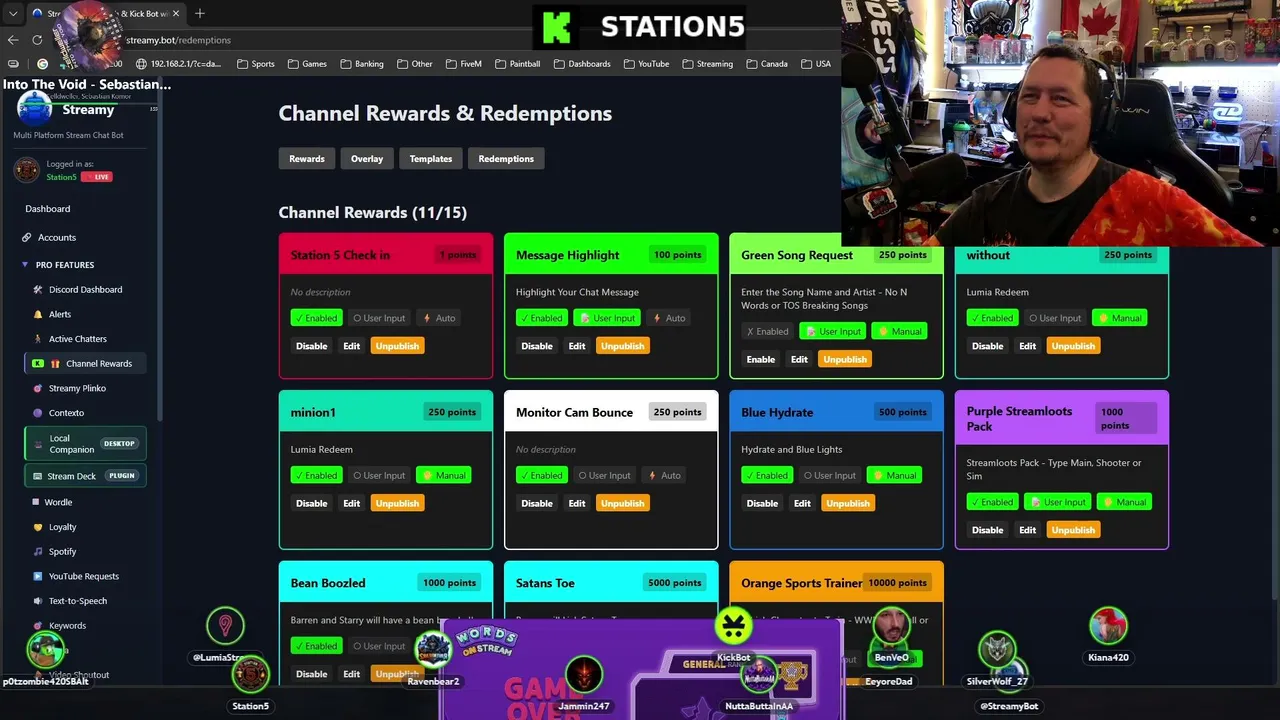Toggle Enabled on Station 5 Check in
Screen dimensions: 1280x720
click(x=315, y=318)
